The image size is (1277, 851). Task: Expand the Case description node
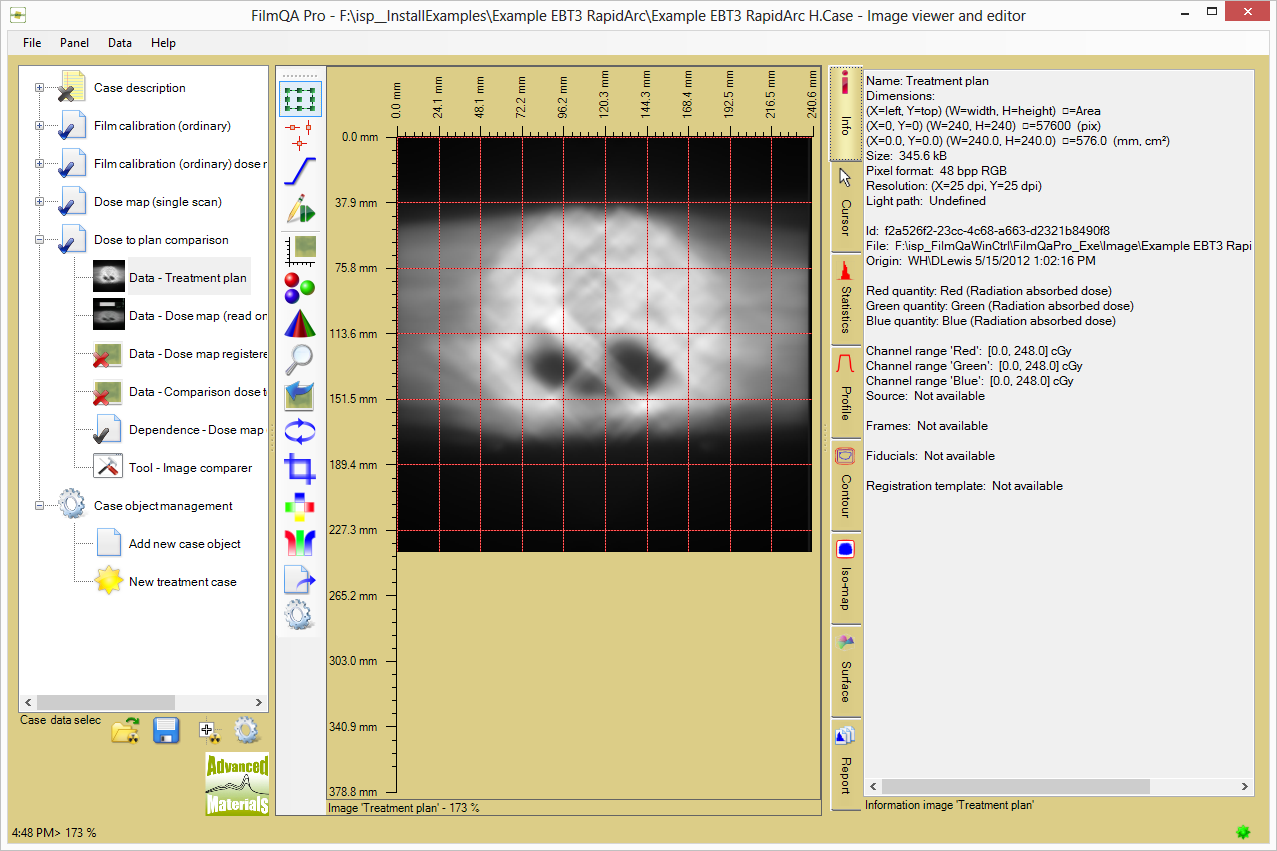pos(40,88)
